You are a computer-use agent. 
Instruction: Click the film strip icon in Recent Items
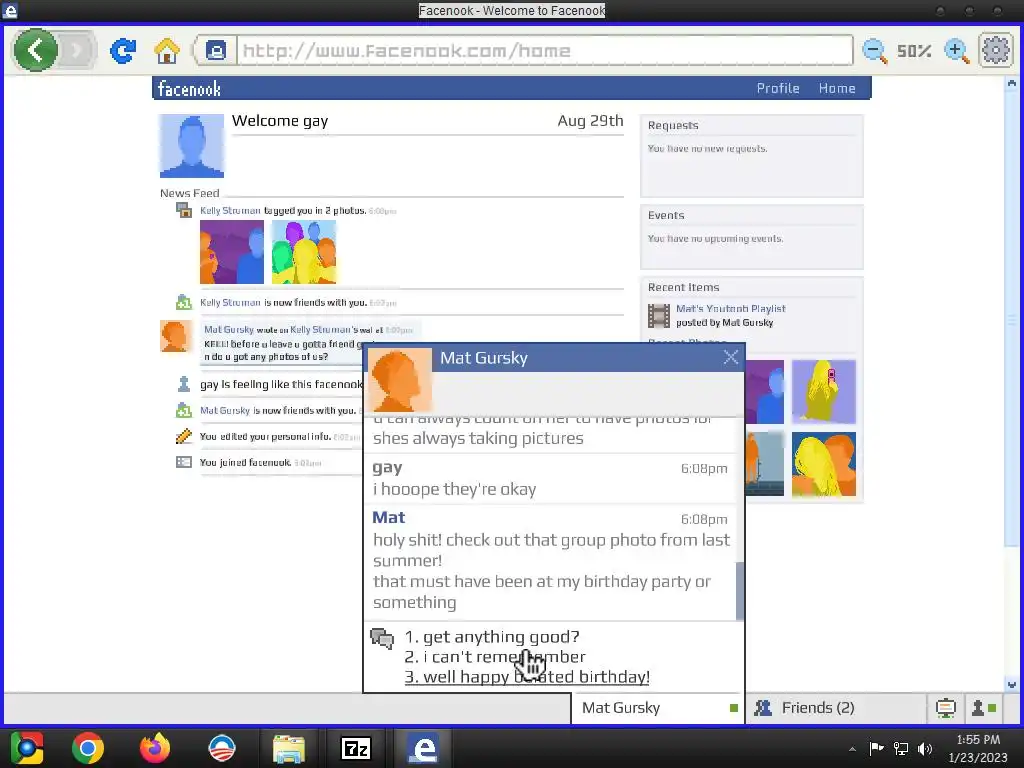[x=658, y=315]
